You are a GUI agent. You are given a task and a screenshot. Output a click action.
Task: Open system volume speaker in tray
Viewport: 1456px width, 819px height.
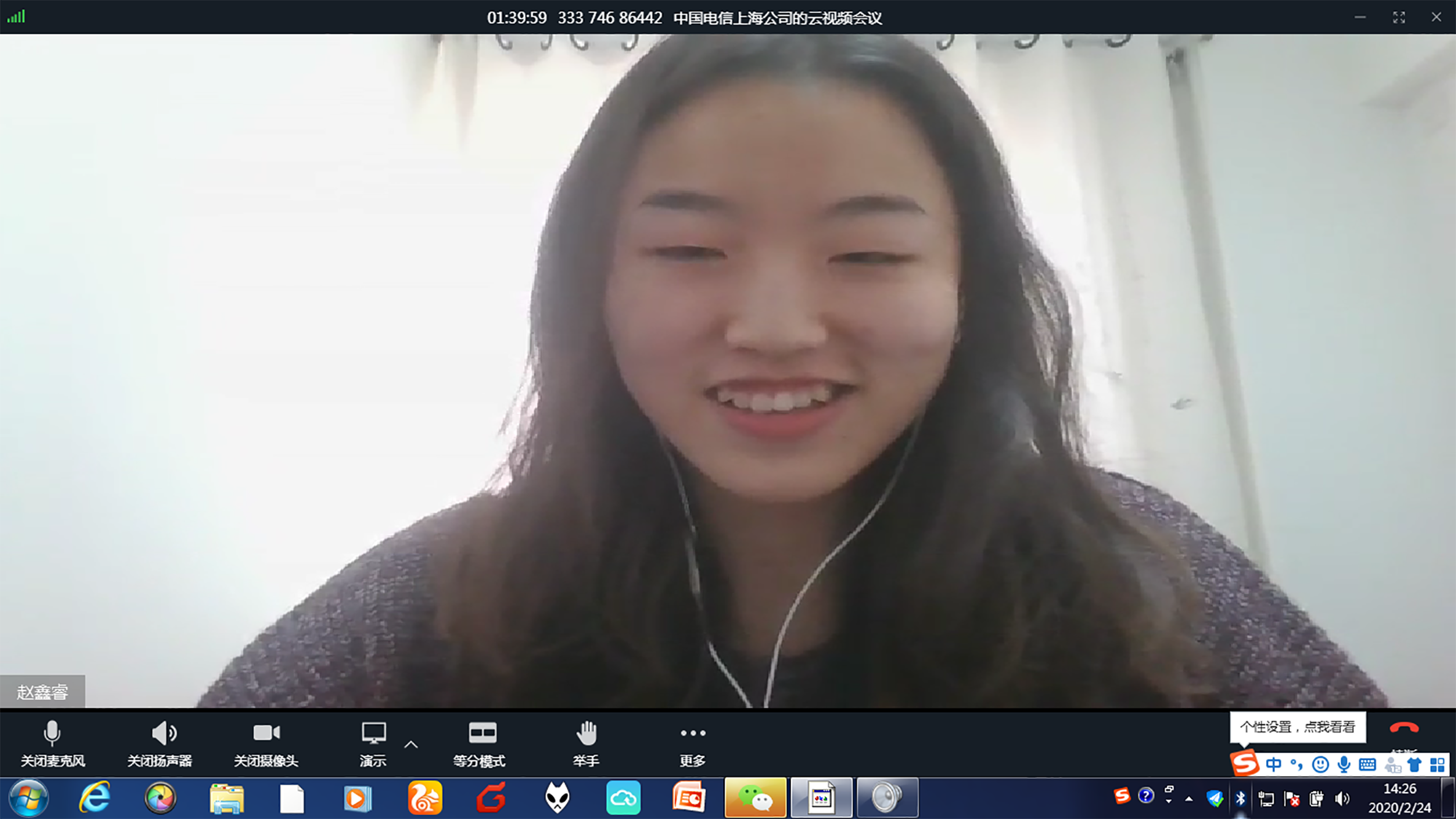pyautogui.click(x=1342, y=799)
